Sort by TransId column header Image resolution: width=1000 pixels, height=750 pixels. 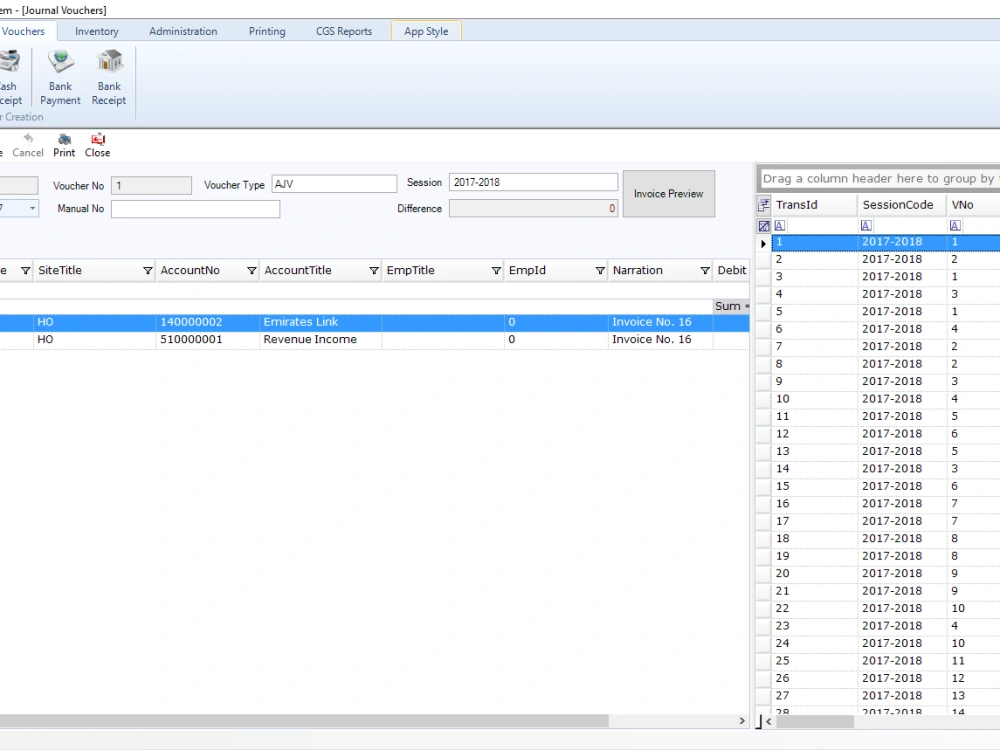coord(814,205)
